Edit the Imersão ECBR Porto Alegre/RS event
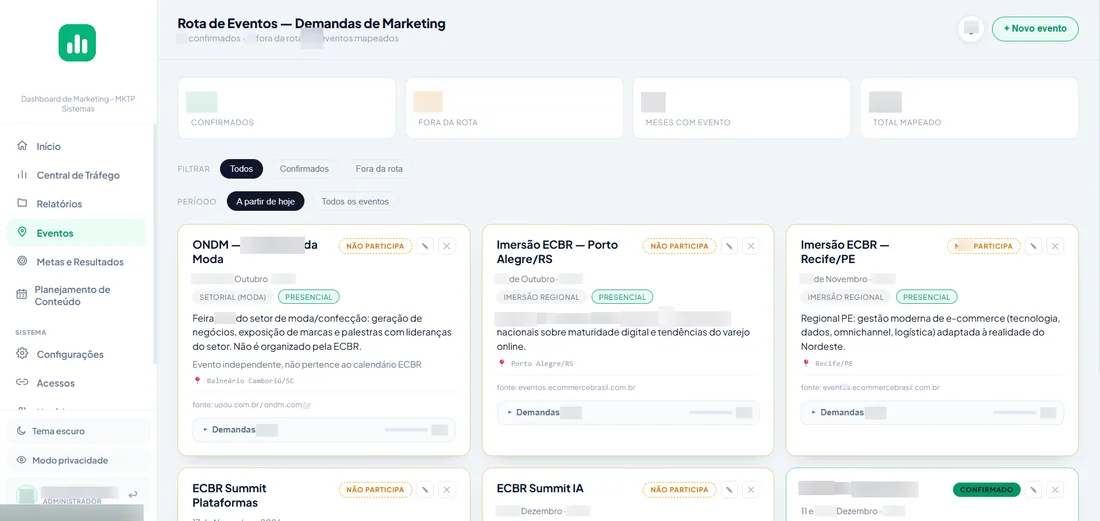Viewport: 1100px width, 521px height. coord(729,246)
